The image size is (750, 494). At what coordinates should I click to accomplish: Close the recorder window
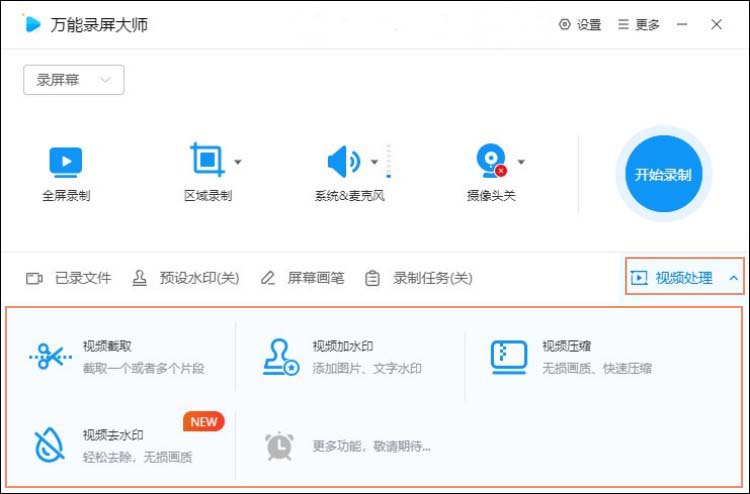click(716, 24)
